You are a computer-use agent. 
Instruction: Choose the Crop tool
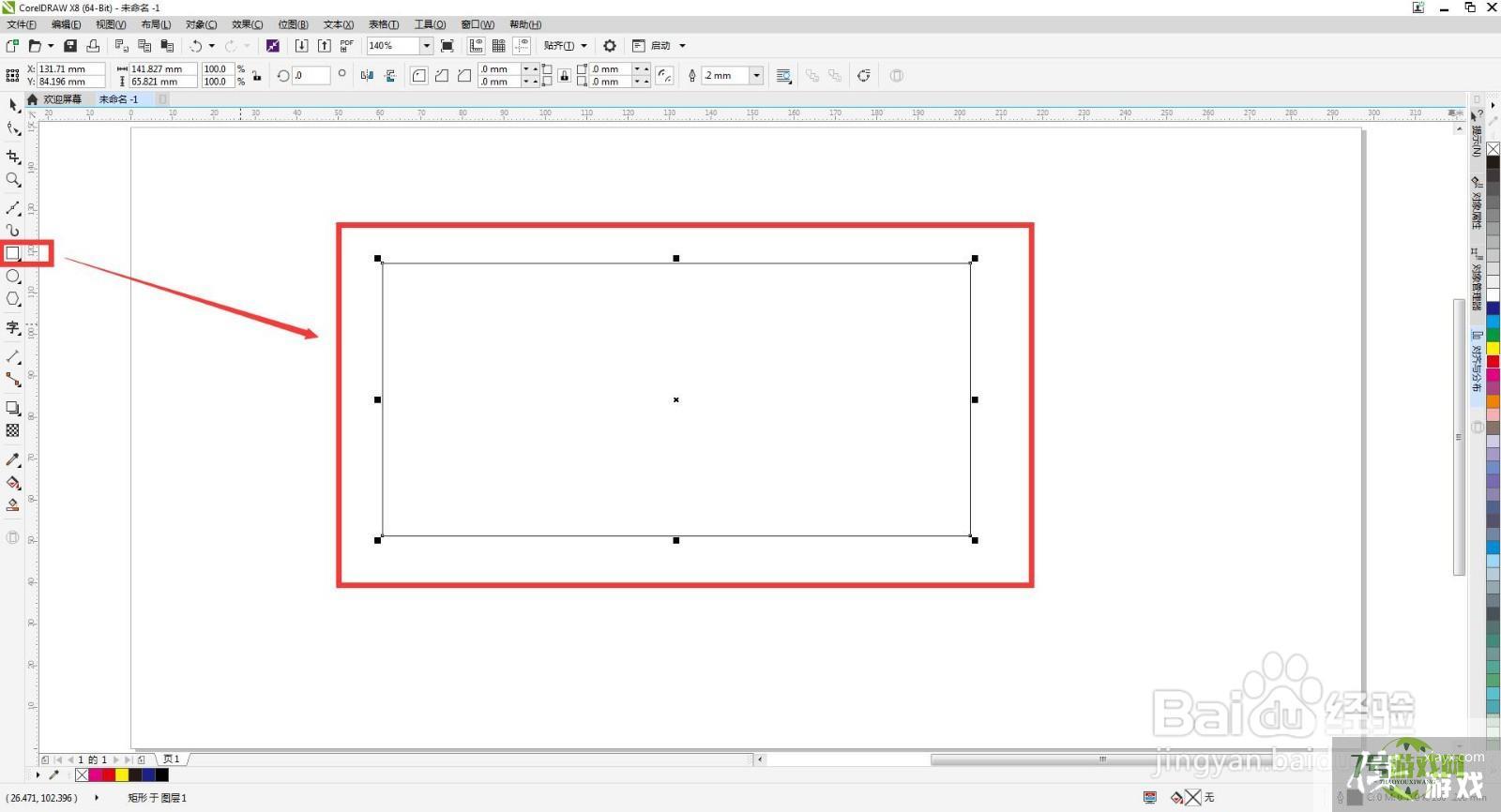[13, 157]
